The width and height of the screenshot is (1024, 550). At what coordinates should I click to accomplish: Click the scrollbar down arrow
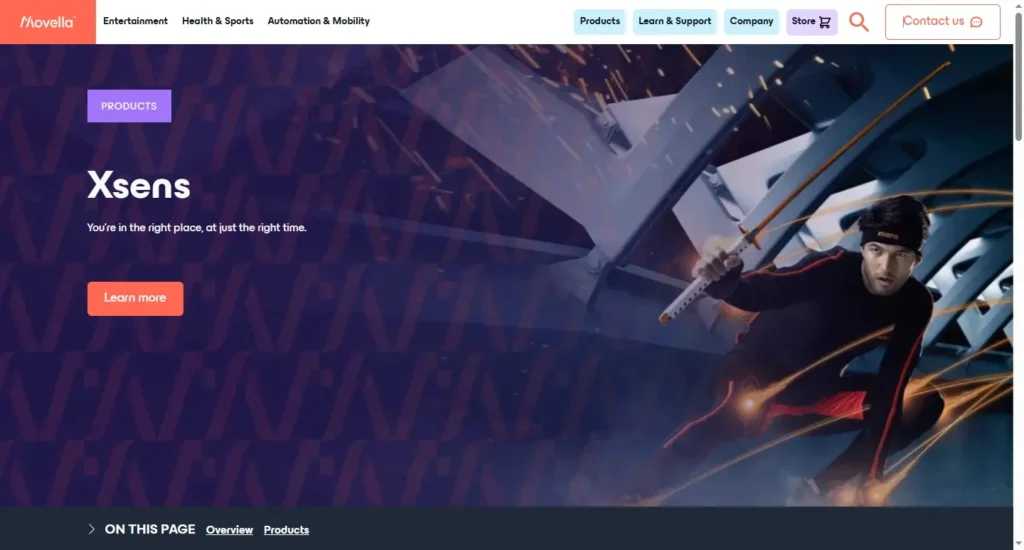pos(1018,543)
